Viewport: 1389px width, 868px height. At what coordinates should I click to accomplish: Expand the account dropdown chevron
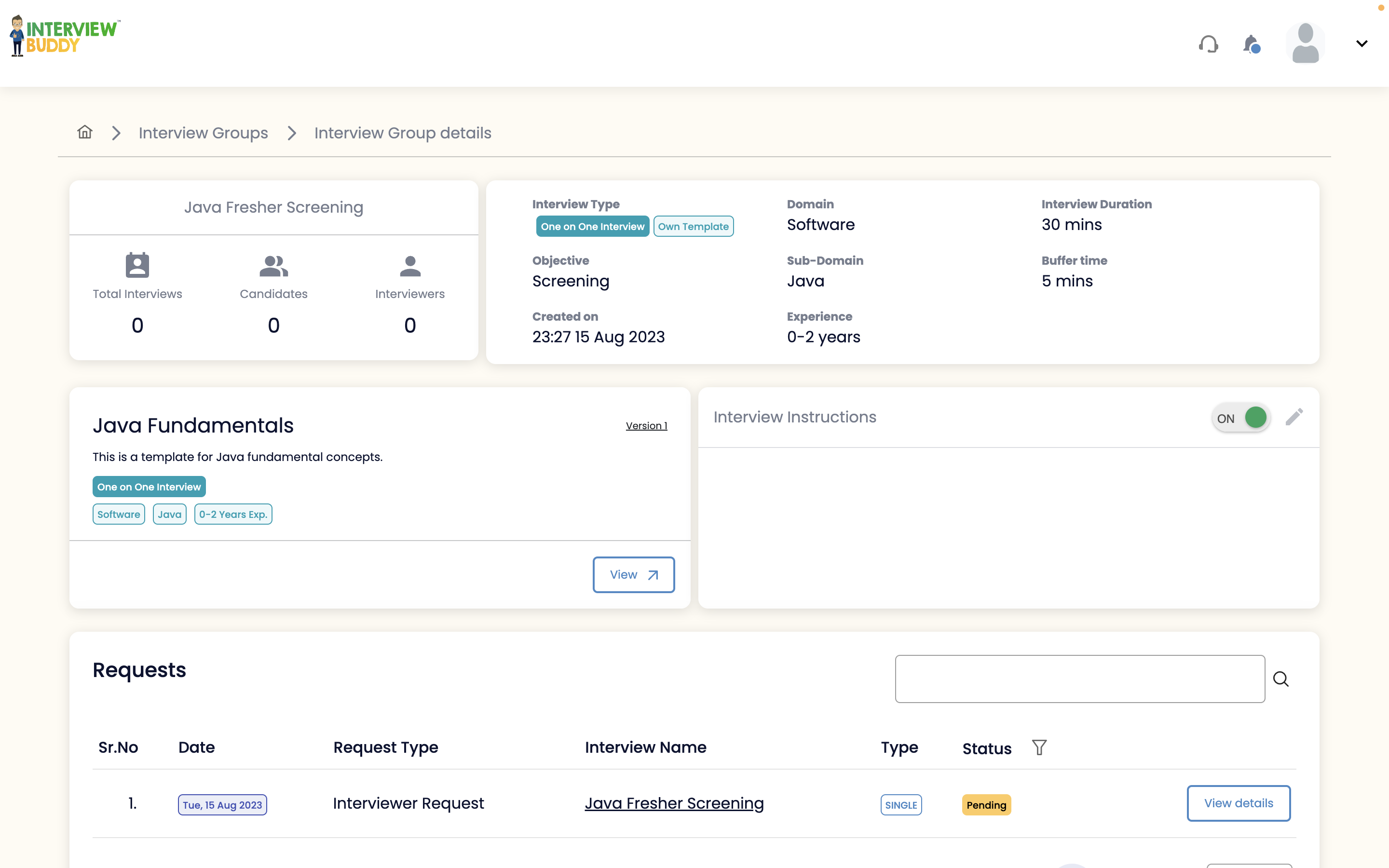[x=1361, y=43]
